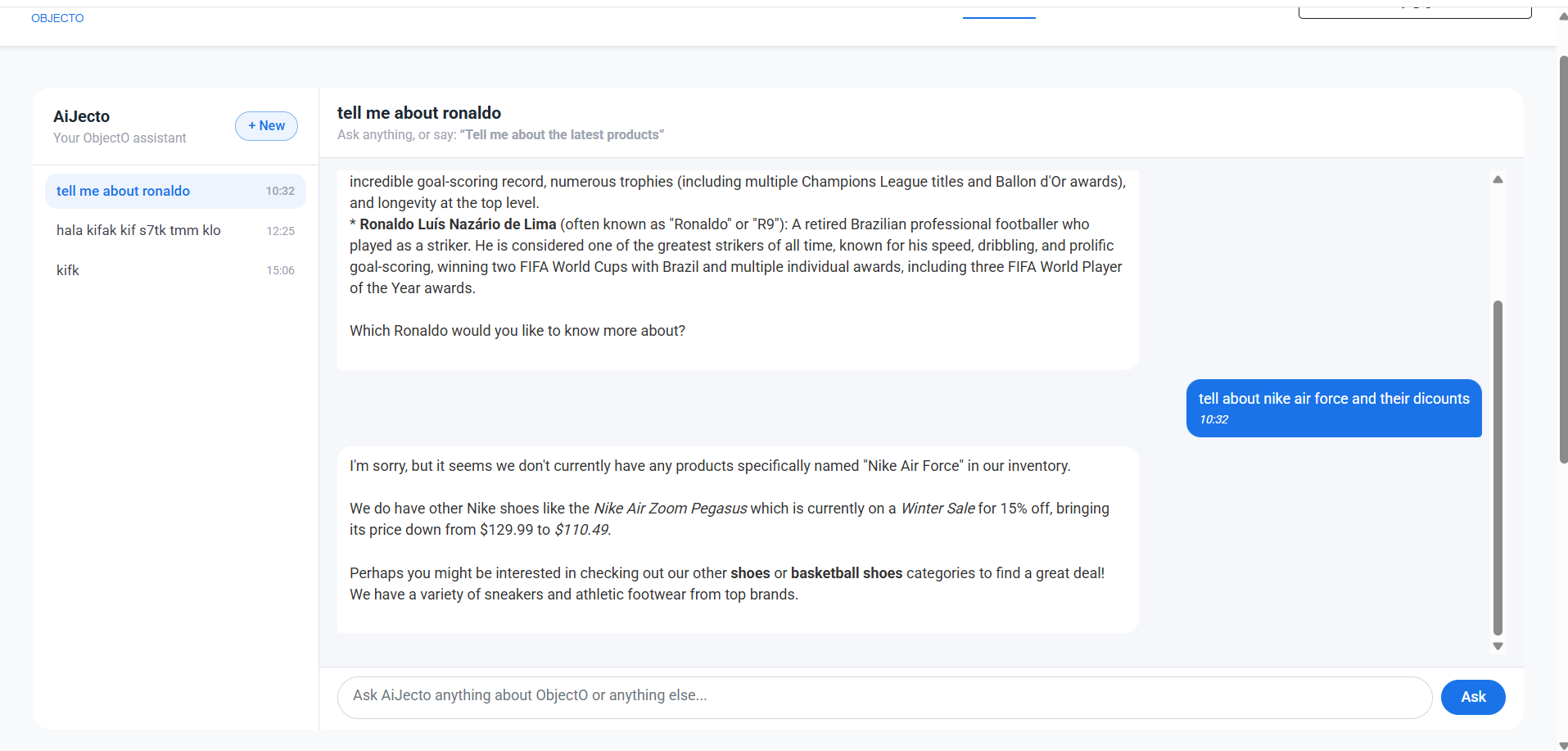Click the OBJECTO logo link
The width and height of the screenshot is (1568, 751).
tap(57, 18)
